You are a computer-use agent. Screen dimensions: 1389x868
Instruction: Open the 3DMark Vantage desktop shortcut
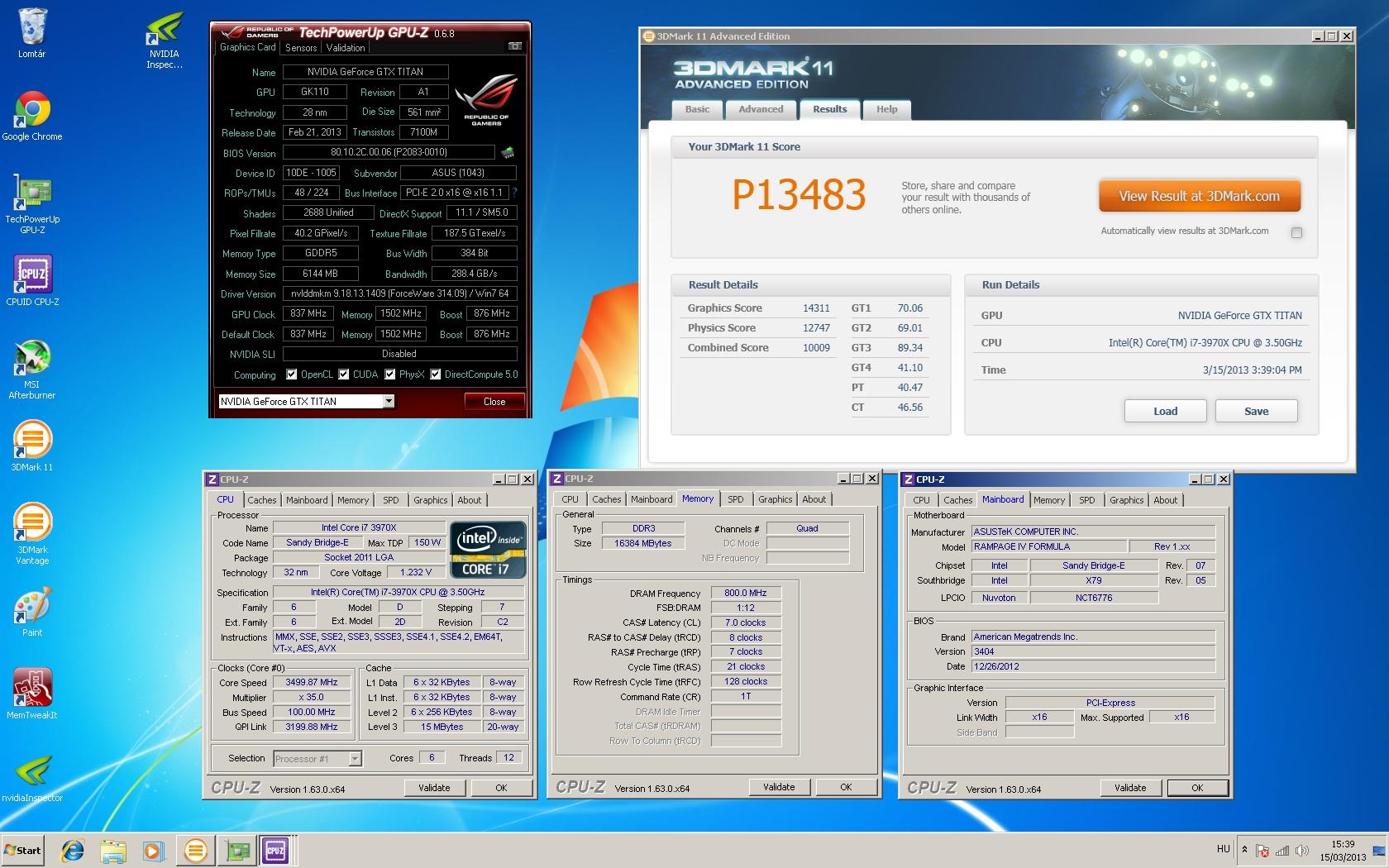tap(32, 534)
